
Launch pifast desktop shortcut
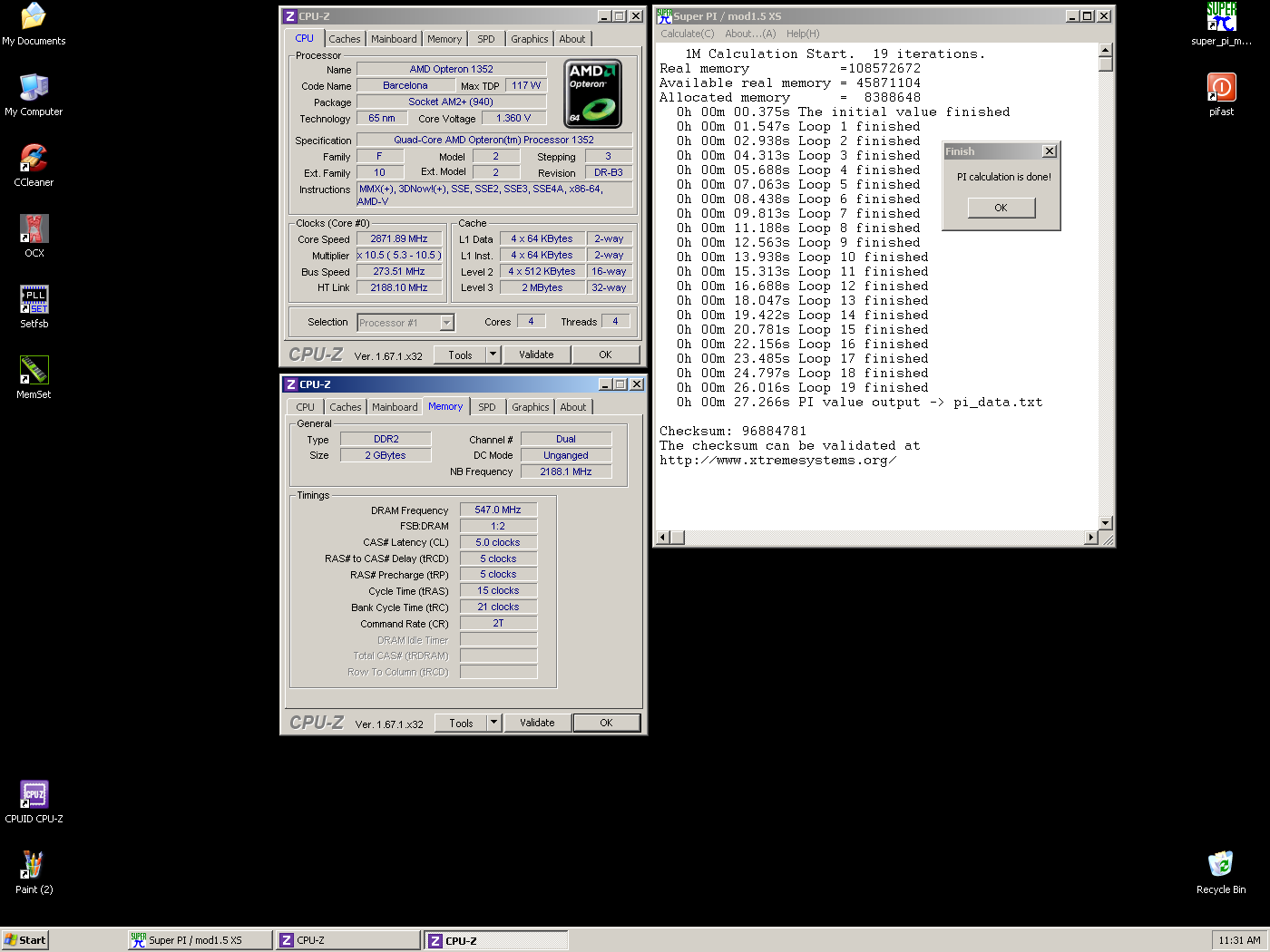point(1221,95)
